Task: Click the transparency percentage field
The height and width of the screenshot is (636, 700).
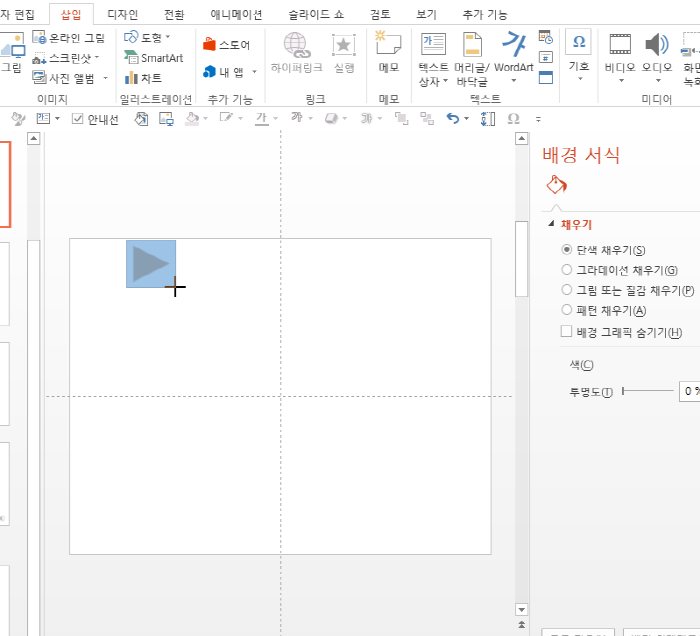Action: (689, 391)
